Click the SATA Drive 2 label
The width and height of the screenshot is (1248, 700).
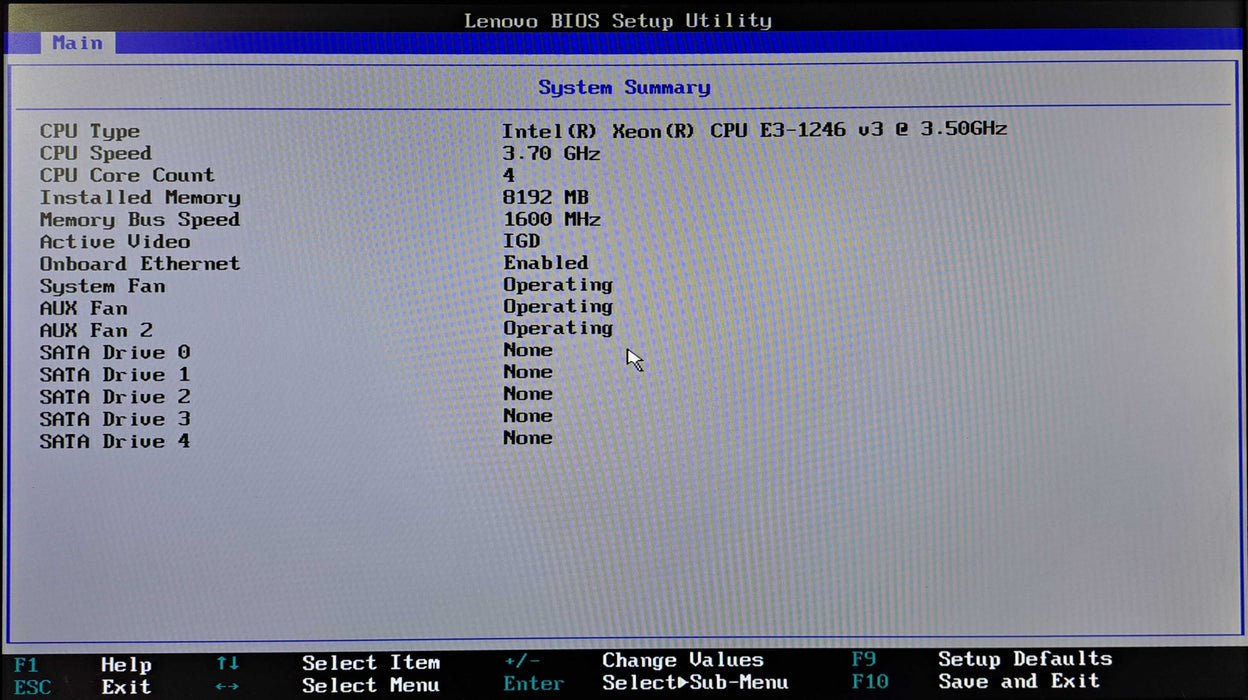(x=115, y=396)
